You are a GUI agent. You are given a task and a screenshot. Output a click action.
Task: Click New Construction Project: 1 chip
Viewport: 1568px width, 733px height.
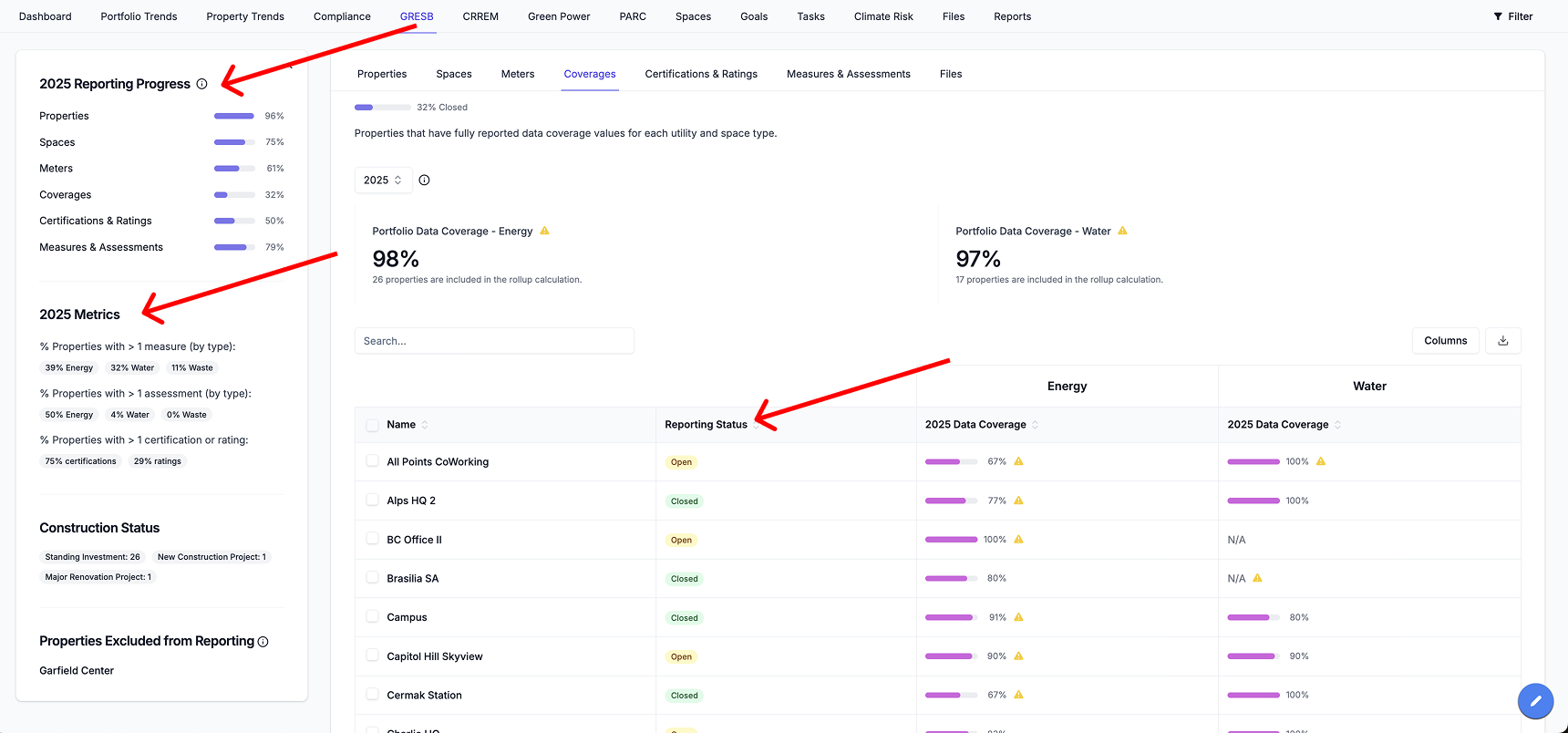point(211,557)
